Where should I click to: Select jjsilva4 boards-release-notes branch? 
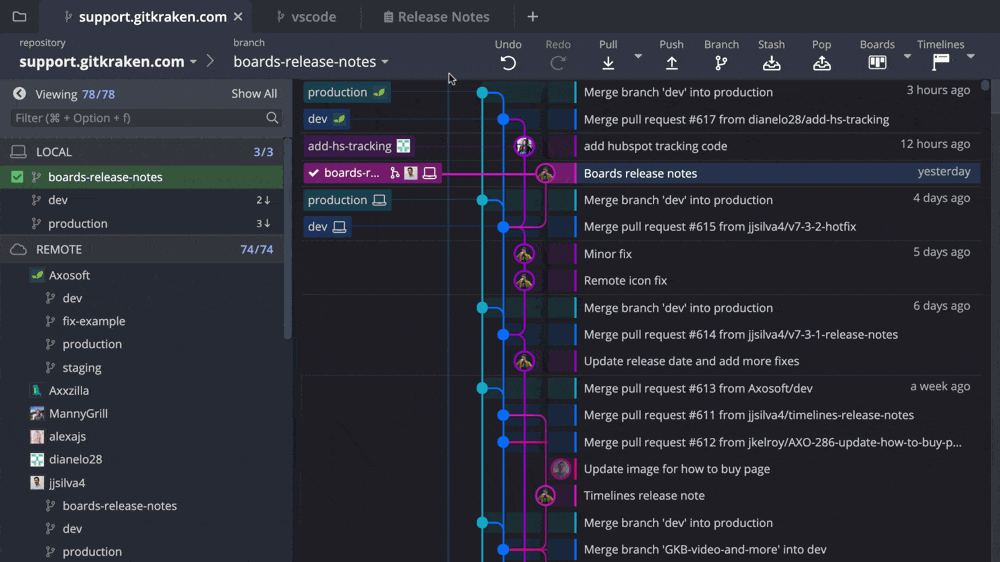pyautogui.click(x=119, y=505)
